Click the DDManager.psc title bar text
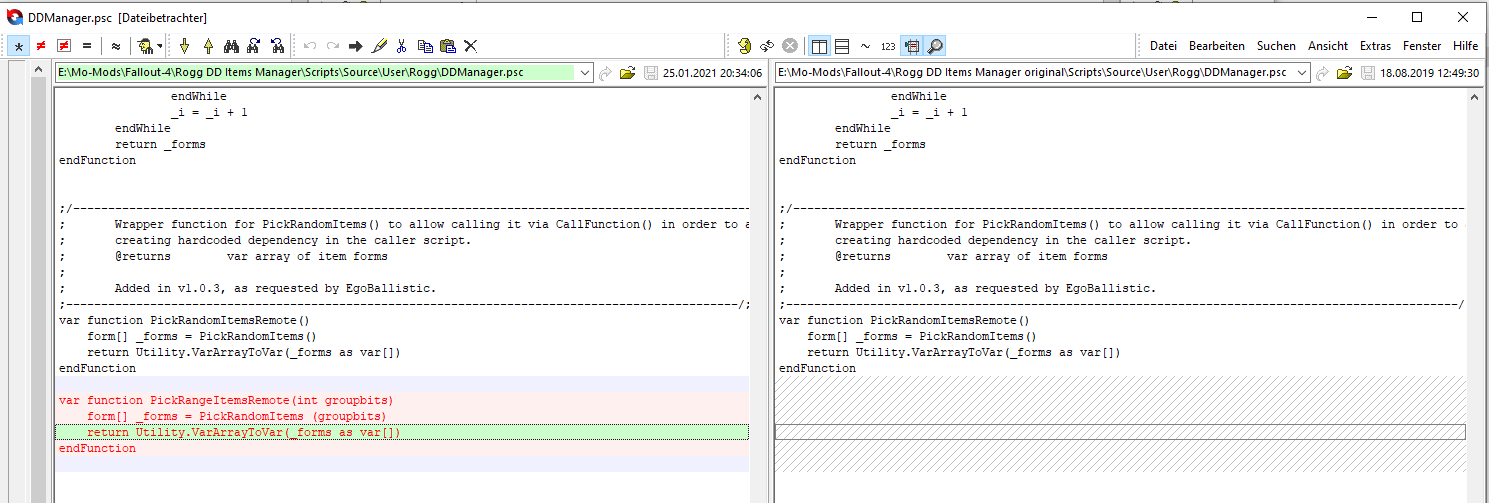Screen dimensions: 1489x503 point(119,17)
